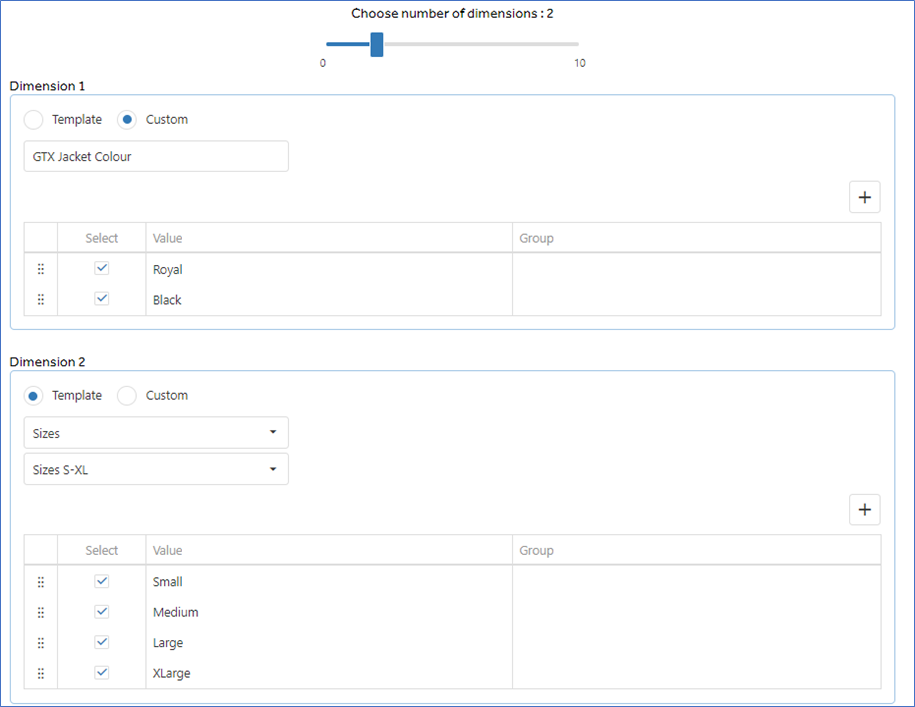
Task: Click the drag handle next to Small
Action: tap(41, 582)
